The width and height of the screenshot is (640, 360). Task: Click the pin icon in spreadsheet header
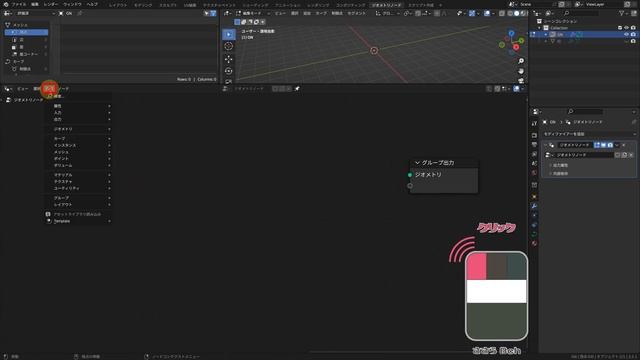pos(80,13)
